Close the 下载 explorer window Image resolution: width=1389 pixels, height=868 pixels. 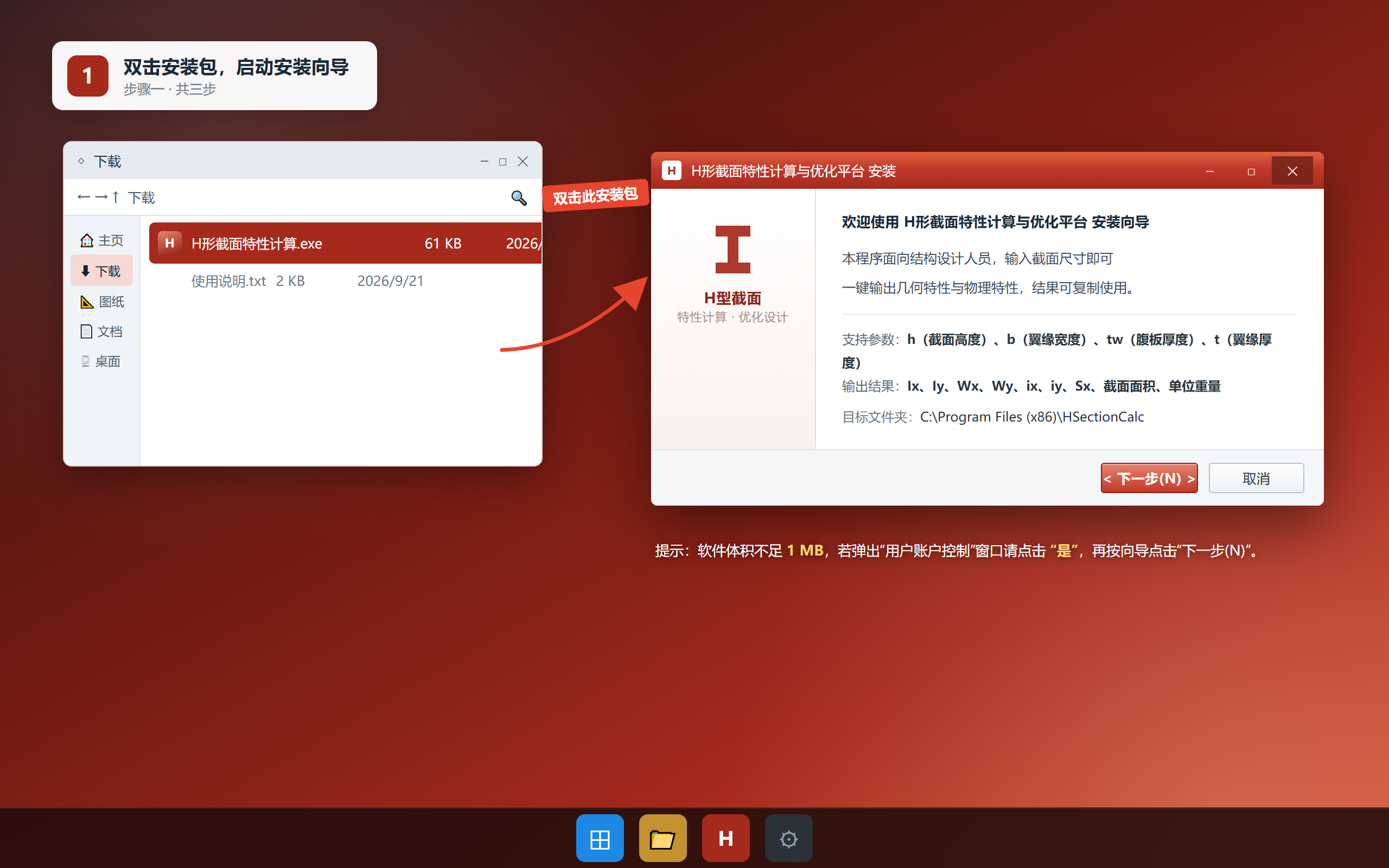tap(523, 161)
